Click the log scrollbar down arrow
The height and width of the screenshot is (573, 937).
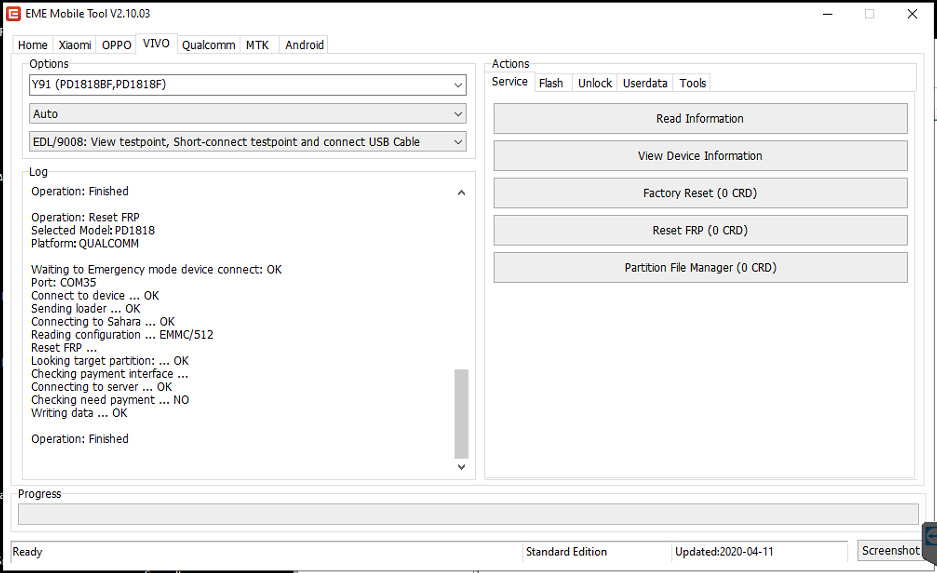461,467
